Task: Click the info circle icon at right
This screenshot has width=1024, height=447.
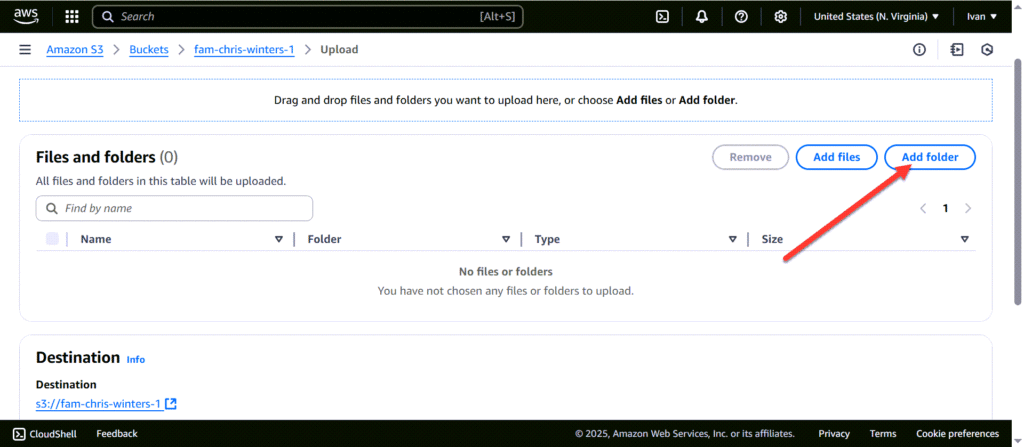Action: coord(919,50)
